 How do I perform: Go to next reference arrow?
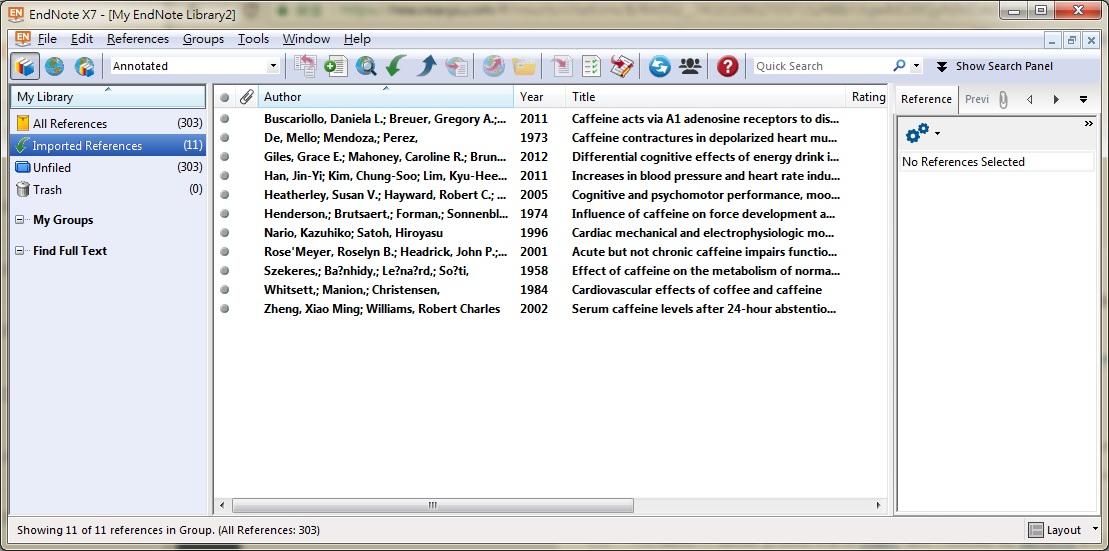1056,100
